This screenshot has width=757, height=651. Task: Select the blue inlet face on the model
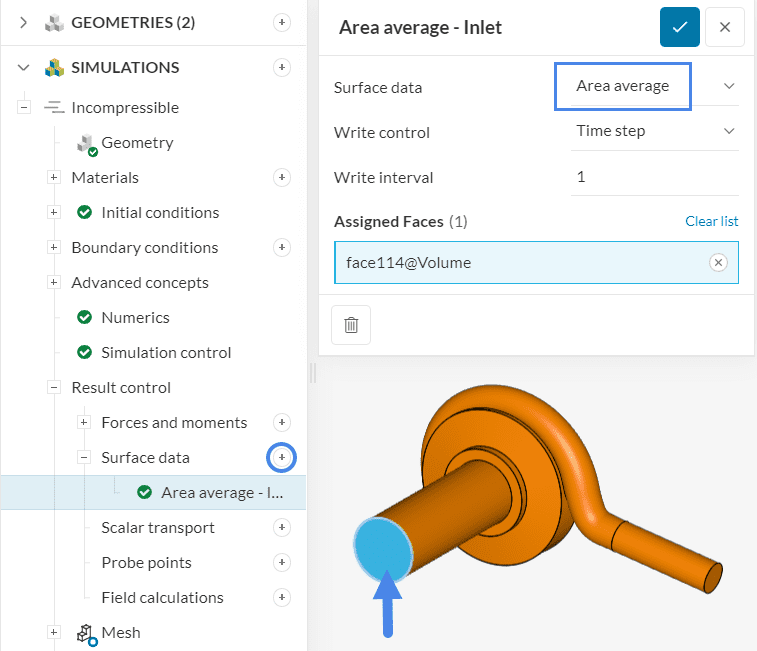tap(381, 550)
